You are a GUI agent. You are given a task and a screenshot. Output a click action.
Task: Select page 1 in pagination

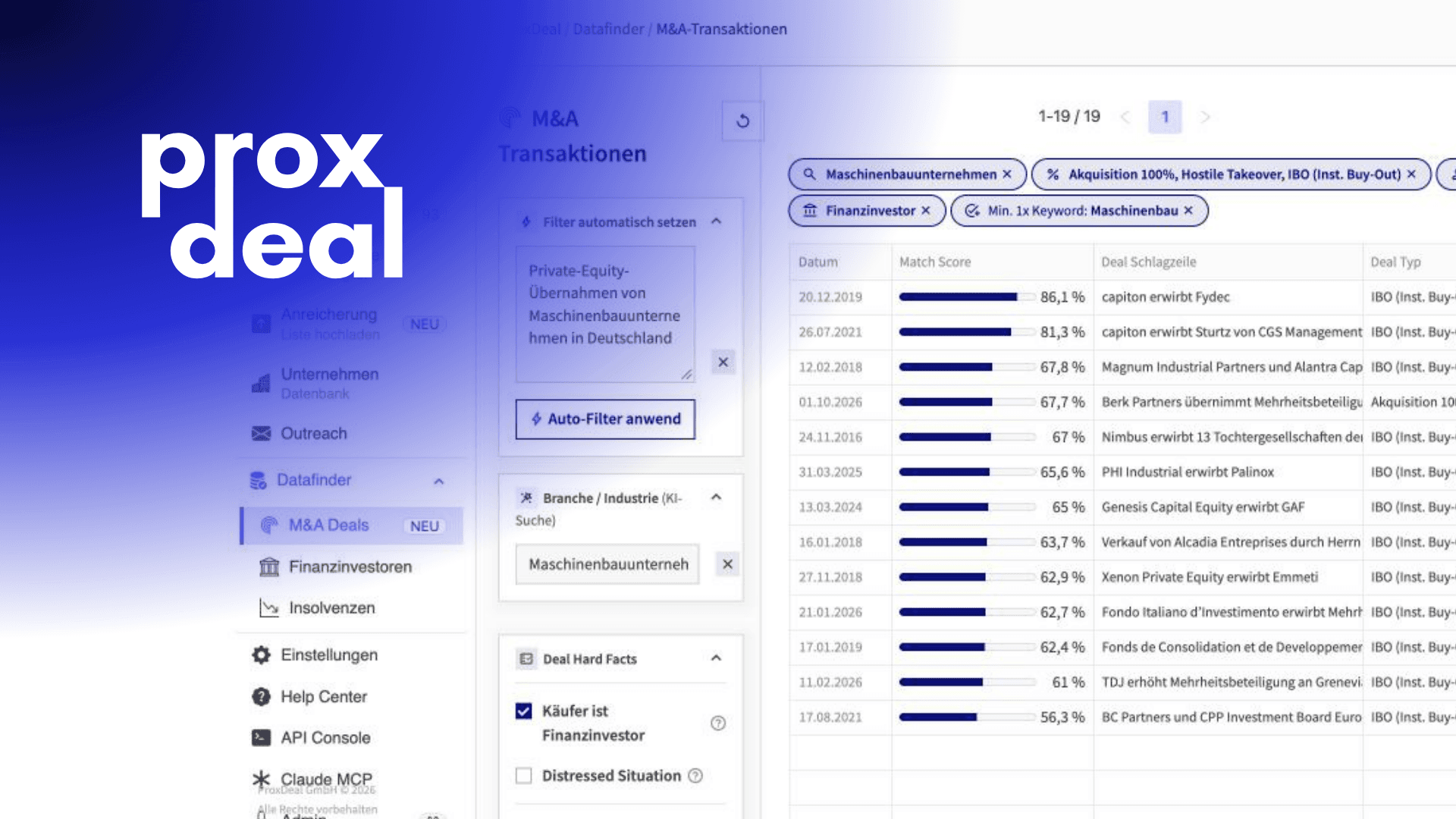click(1165, 118)
